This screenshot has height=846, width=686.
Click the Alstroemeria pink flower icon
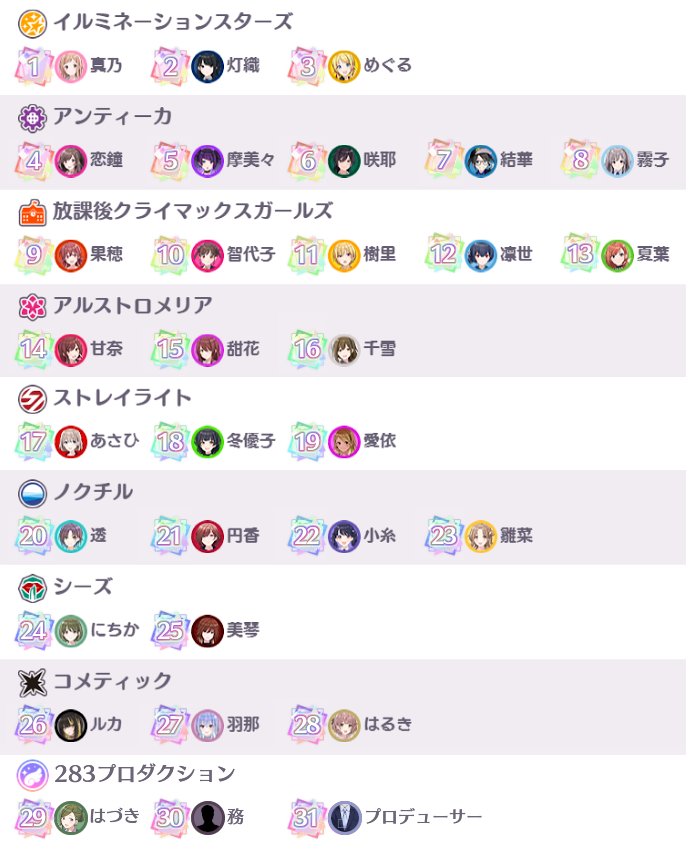32,307
